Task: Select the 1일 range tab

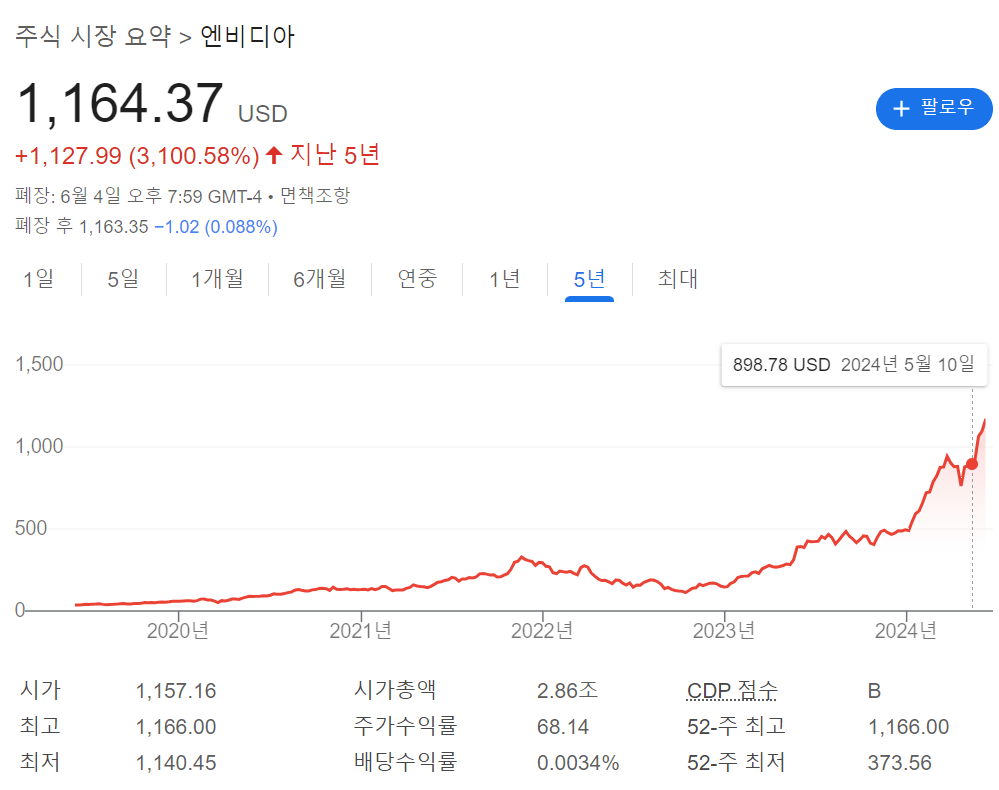Action: click(x=39, y=279)
